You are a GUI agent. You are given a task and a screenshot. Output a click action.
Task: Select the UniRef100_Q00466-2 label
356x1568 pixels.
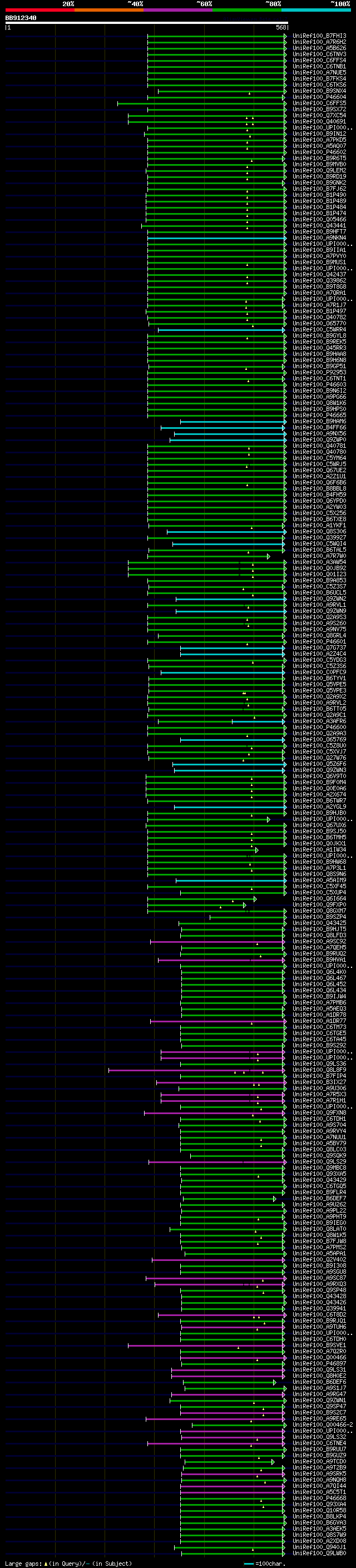[323, 1425]
